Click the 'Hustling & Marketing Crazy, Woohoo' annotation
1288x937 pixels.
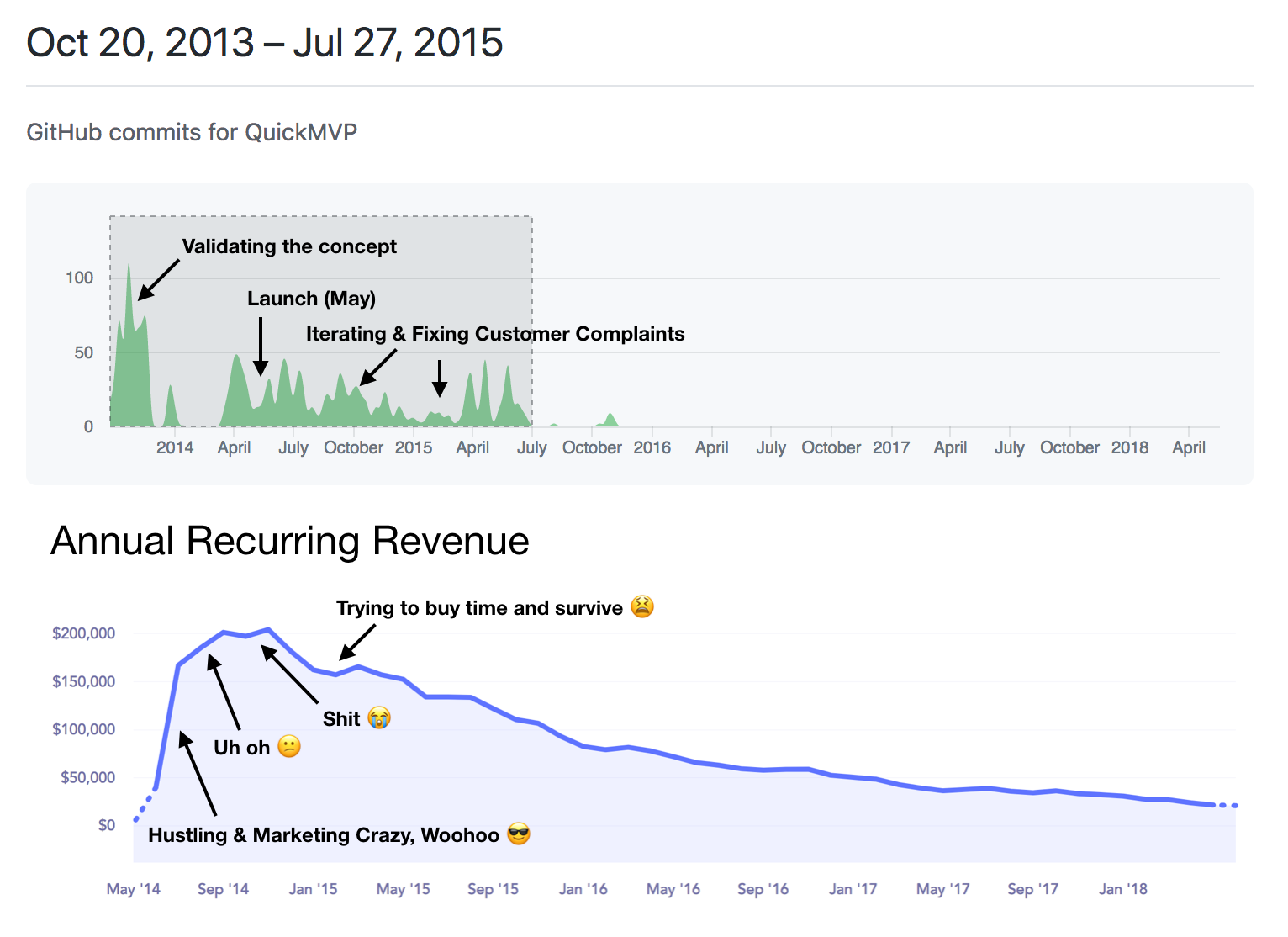(x=324, y=835)
